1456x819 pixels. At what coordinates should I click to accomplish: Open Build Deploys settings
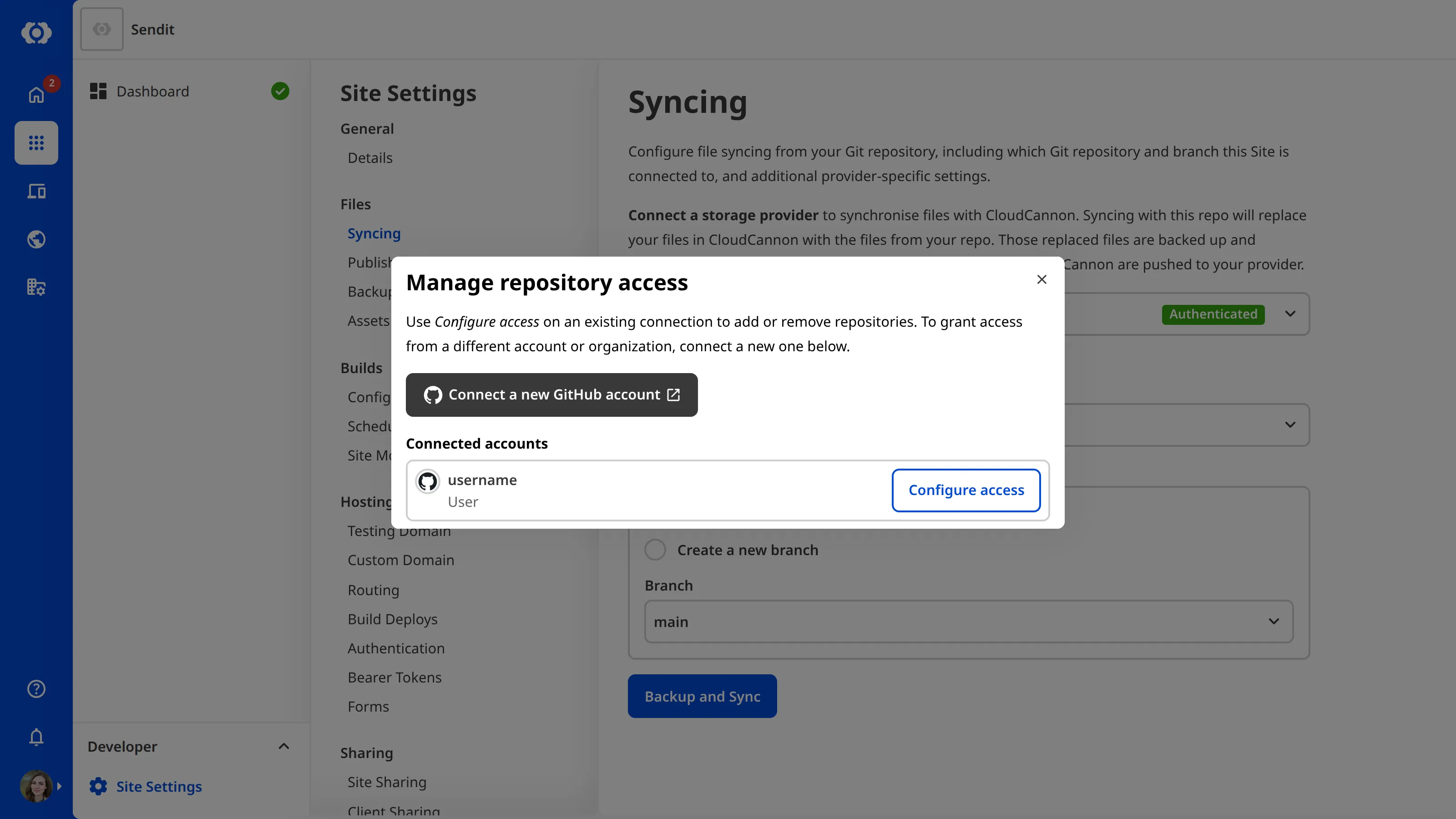coord(392,619)
